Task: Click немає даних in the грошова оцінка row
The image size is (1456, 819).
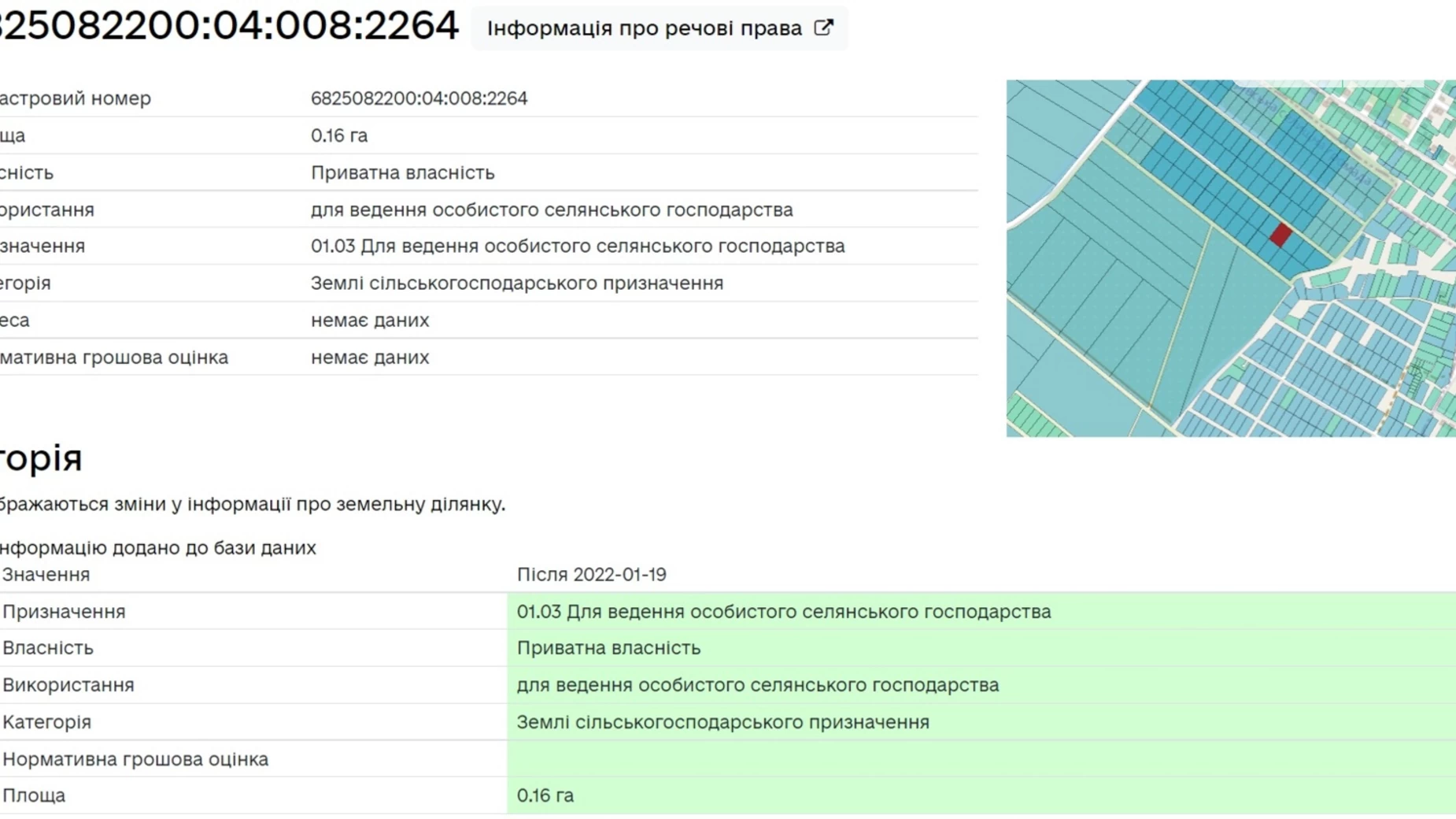Action: click(x=370, y=357)
